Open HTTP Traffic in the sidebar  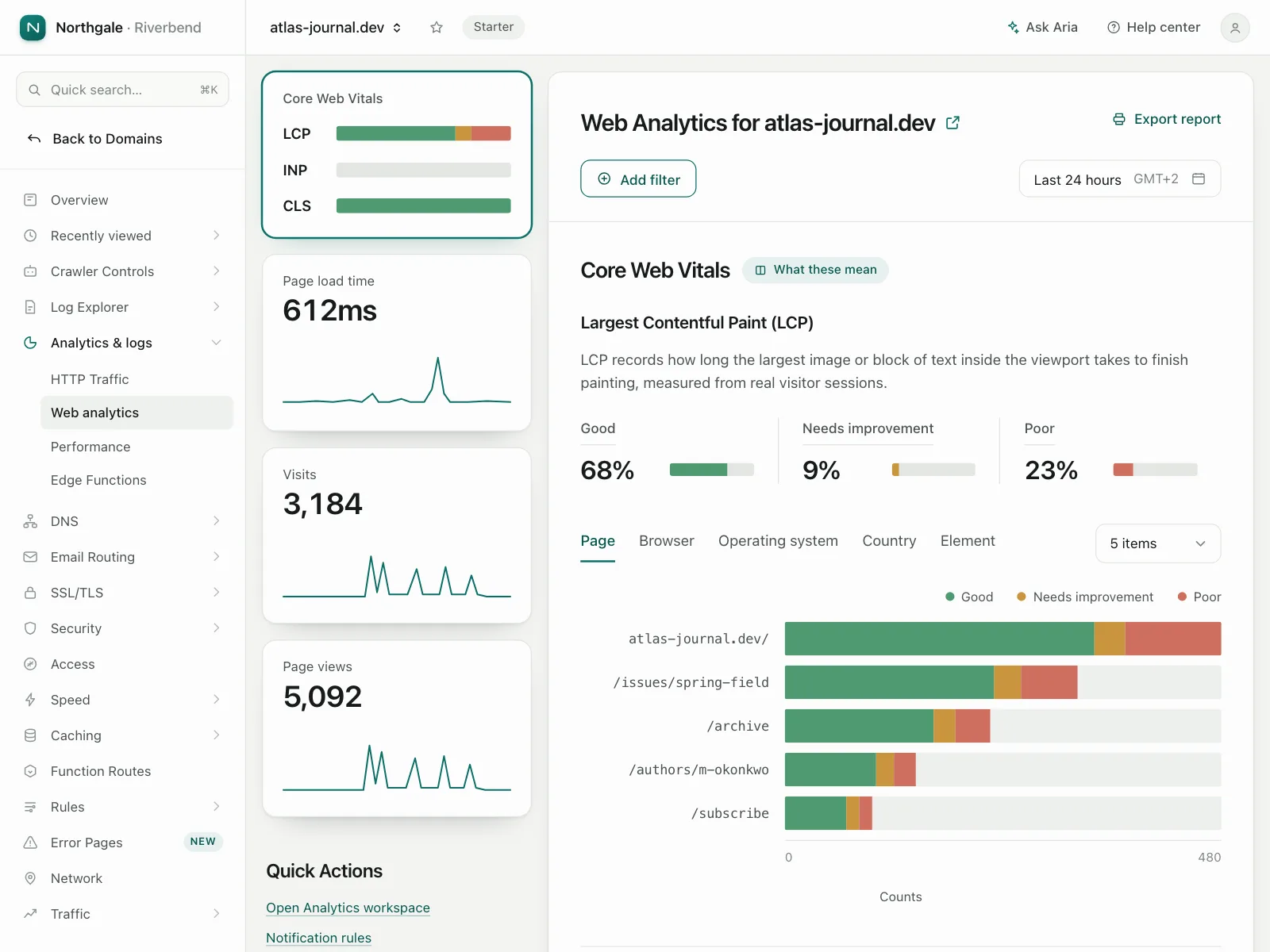pos(137,379)
